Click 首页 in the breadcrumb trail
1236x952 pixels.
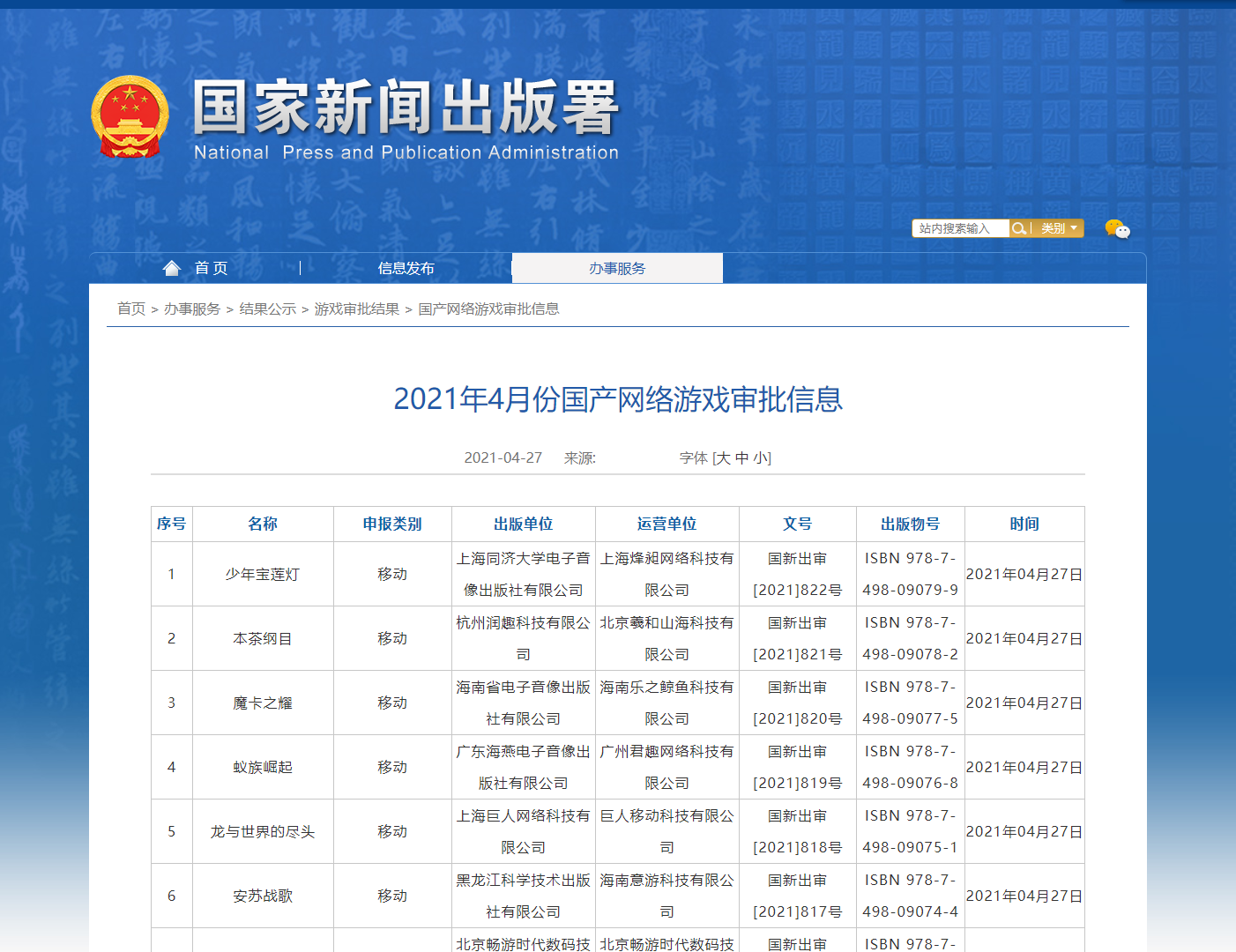point(131,309)
